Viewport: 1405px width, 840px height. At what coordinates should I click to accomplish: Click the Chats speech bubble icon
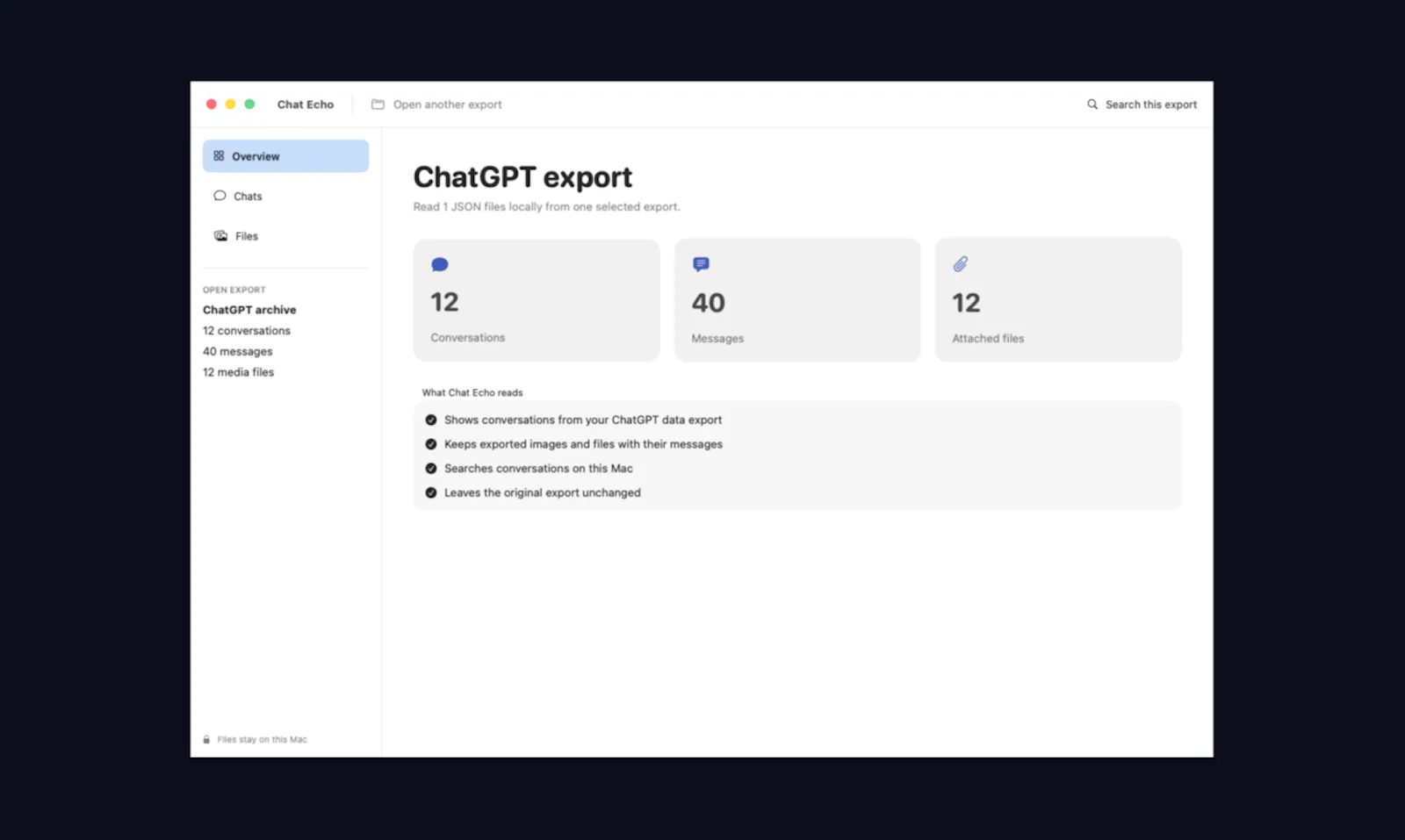coord(220,196)
